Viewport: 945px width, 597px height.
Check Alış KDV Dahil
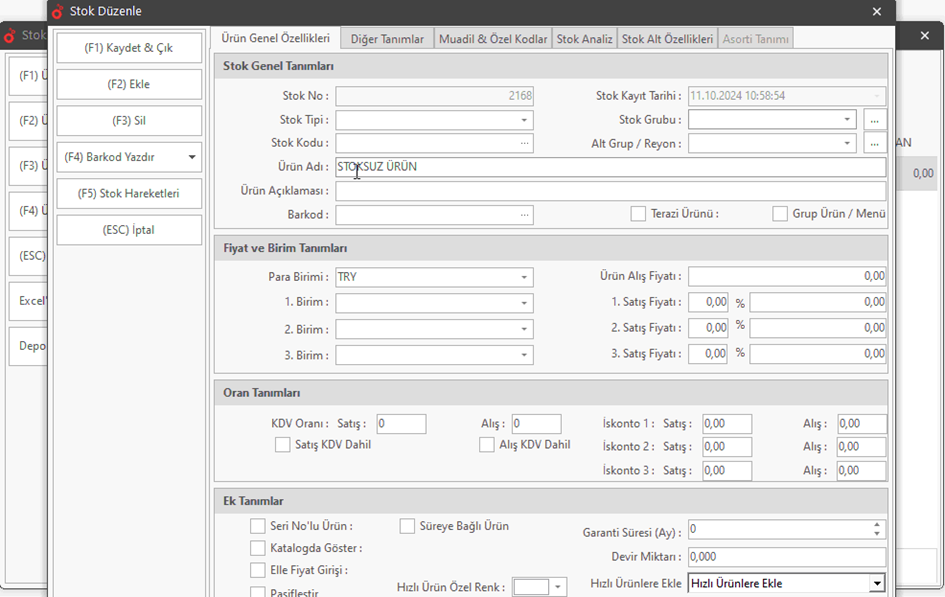[486, 445]
